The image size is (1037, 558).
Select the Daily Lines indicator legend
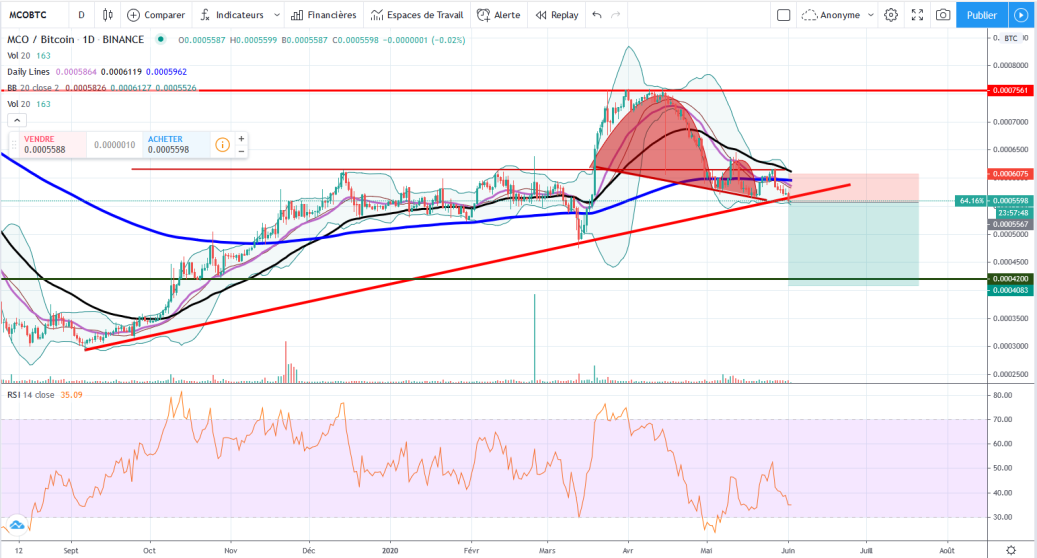(28, 71)
